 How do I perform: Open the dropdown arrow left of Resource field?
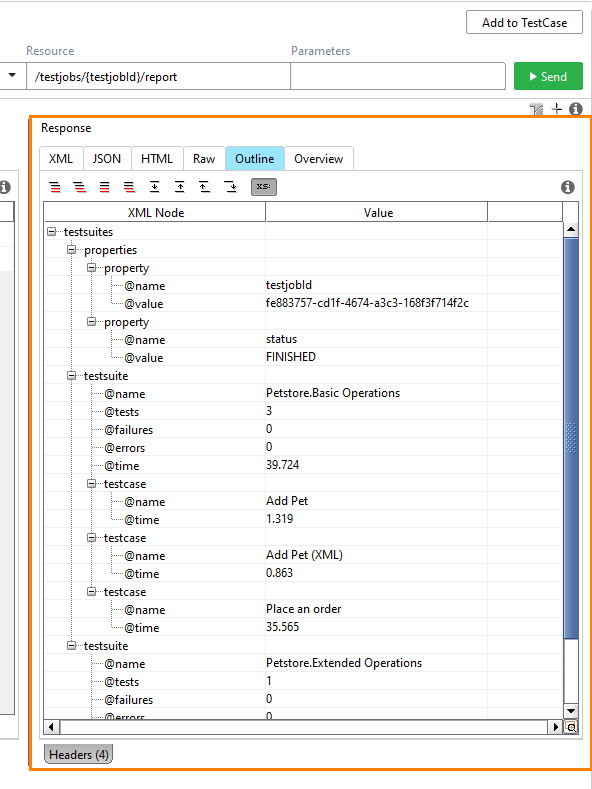[x=12, y=76]
